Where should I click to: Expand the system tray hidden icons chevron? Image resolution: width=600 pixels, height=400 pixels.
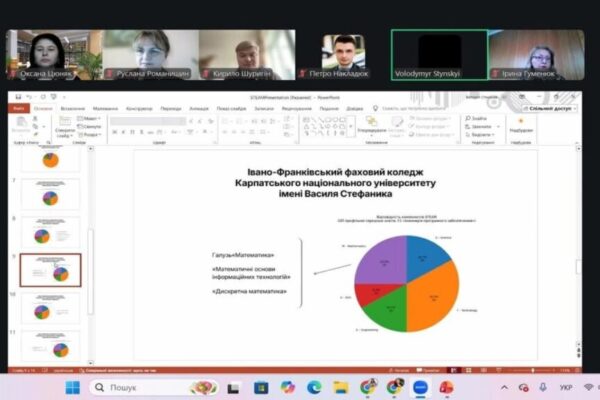(x=506, y=387)
